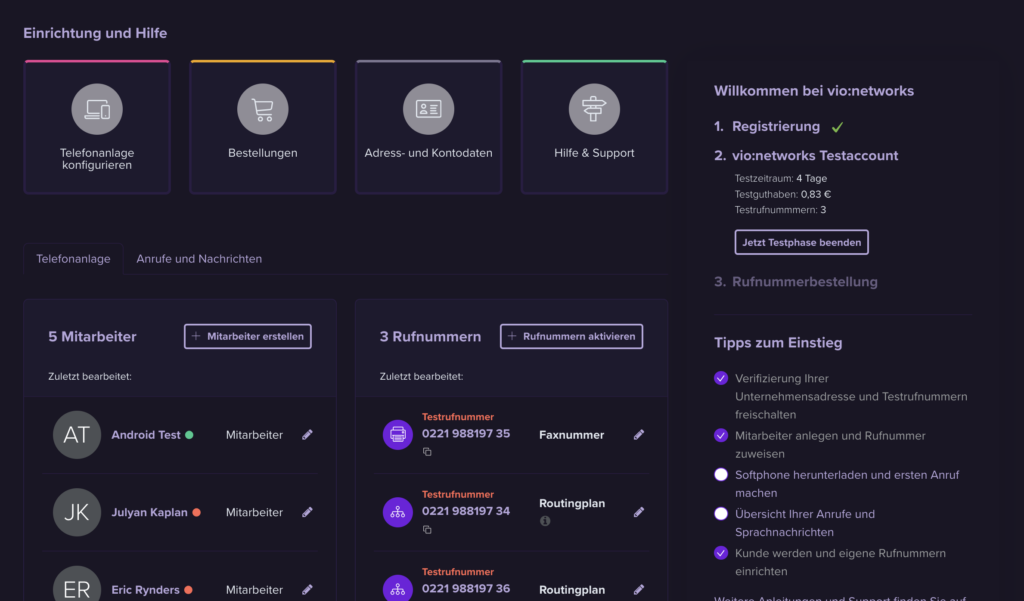This screenshot has width=1024, height=601.
Task: Click the pencil icon beside Faxnummer
Action: point(639,434)
